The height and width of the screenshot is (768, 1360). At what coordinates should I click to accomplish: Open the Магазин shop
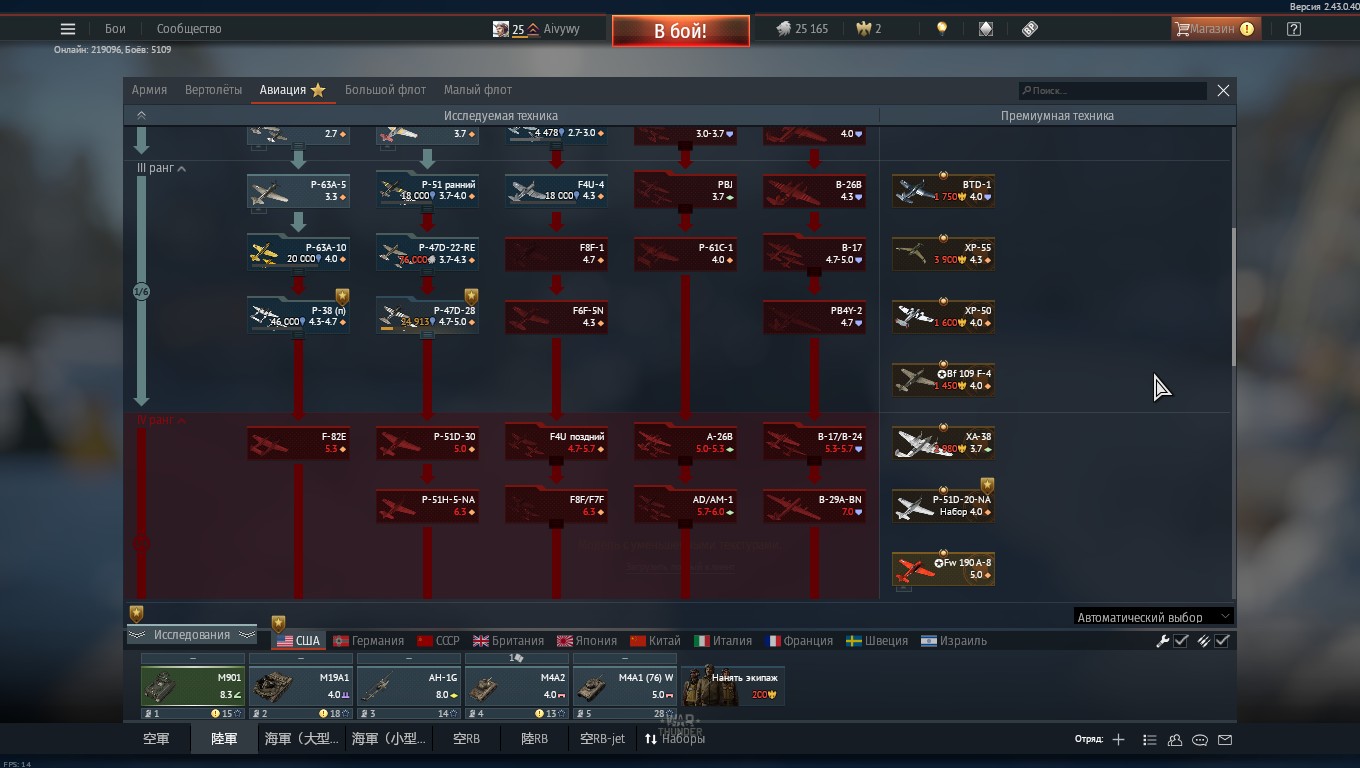pyautogui.click(x=1215, y=29)
